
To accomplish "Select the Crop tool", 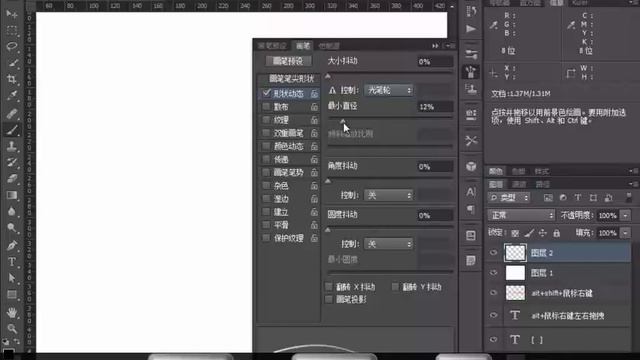I will click(12, 79).
